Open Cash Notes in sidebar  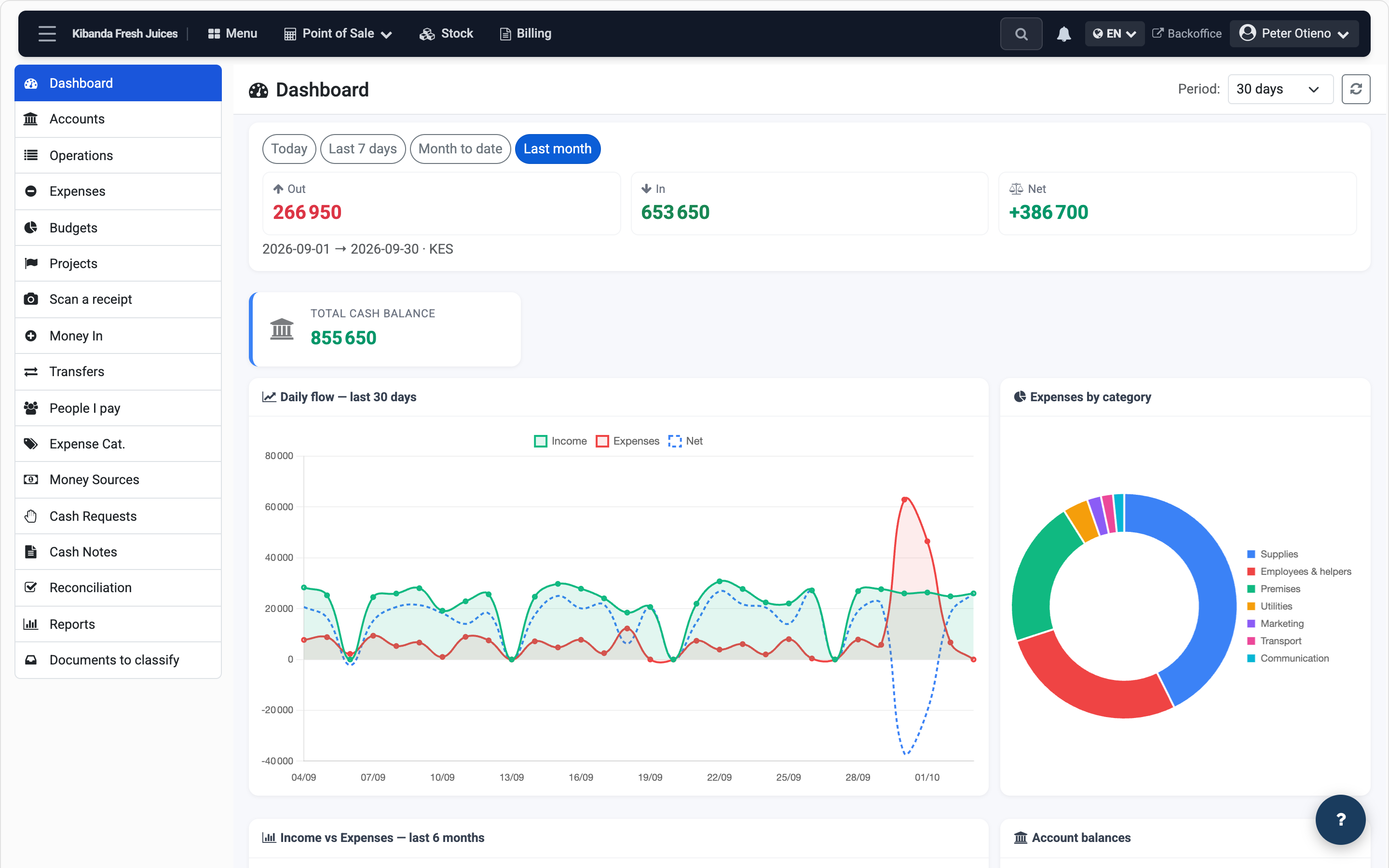point(118,552)
